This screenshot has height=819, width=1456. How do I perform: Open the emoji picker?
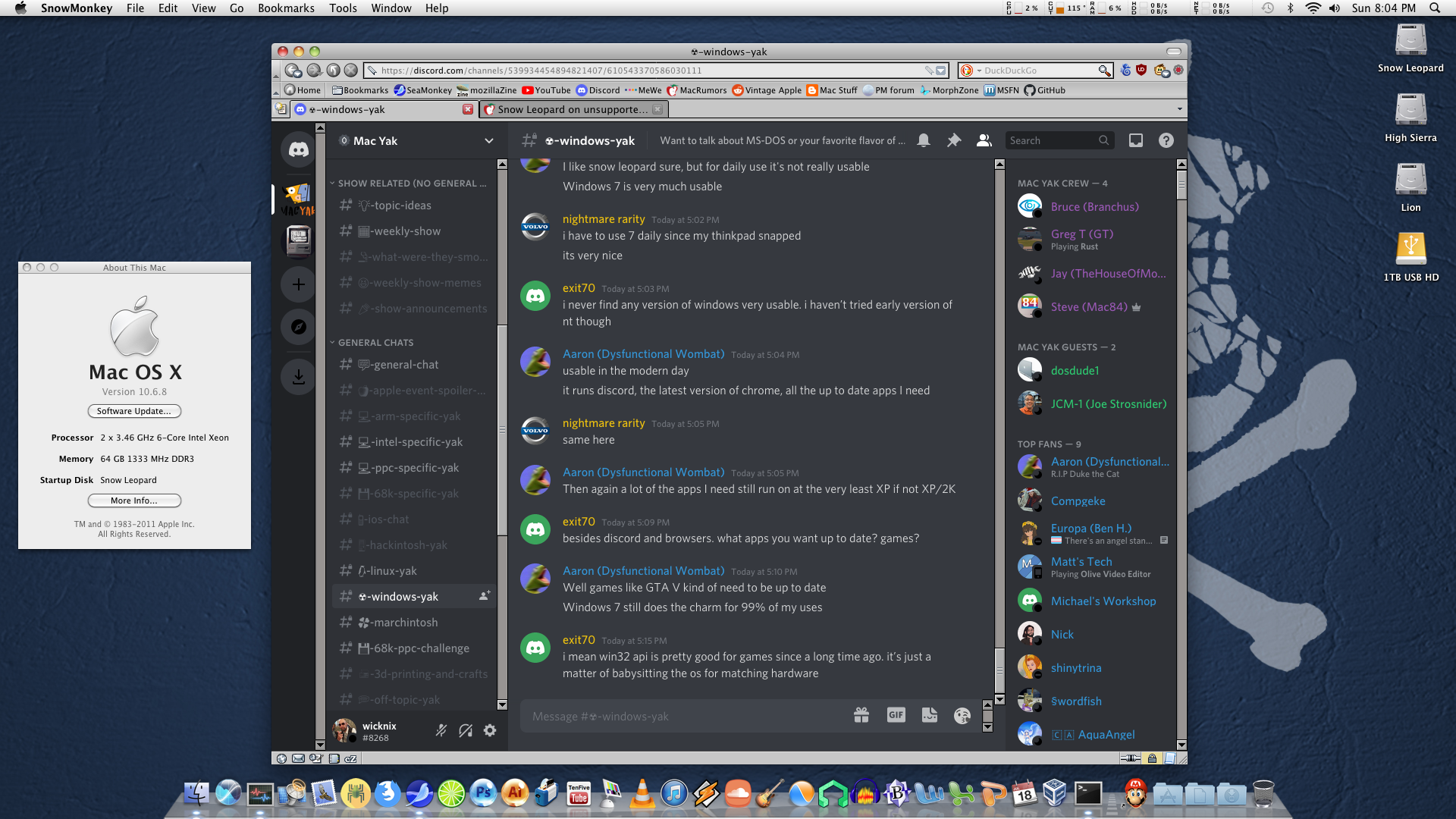point(962,715)
